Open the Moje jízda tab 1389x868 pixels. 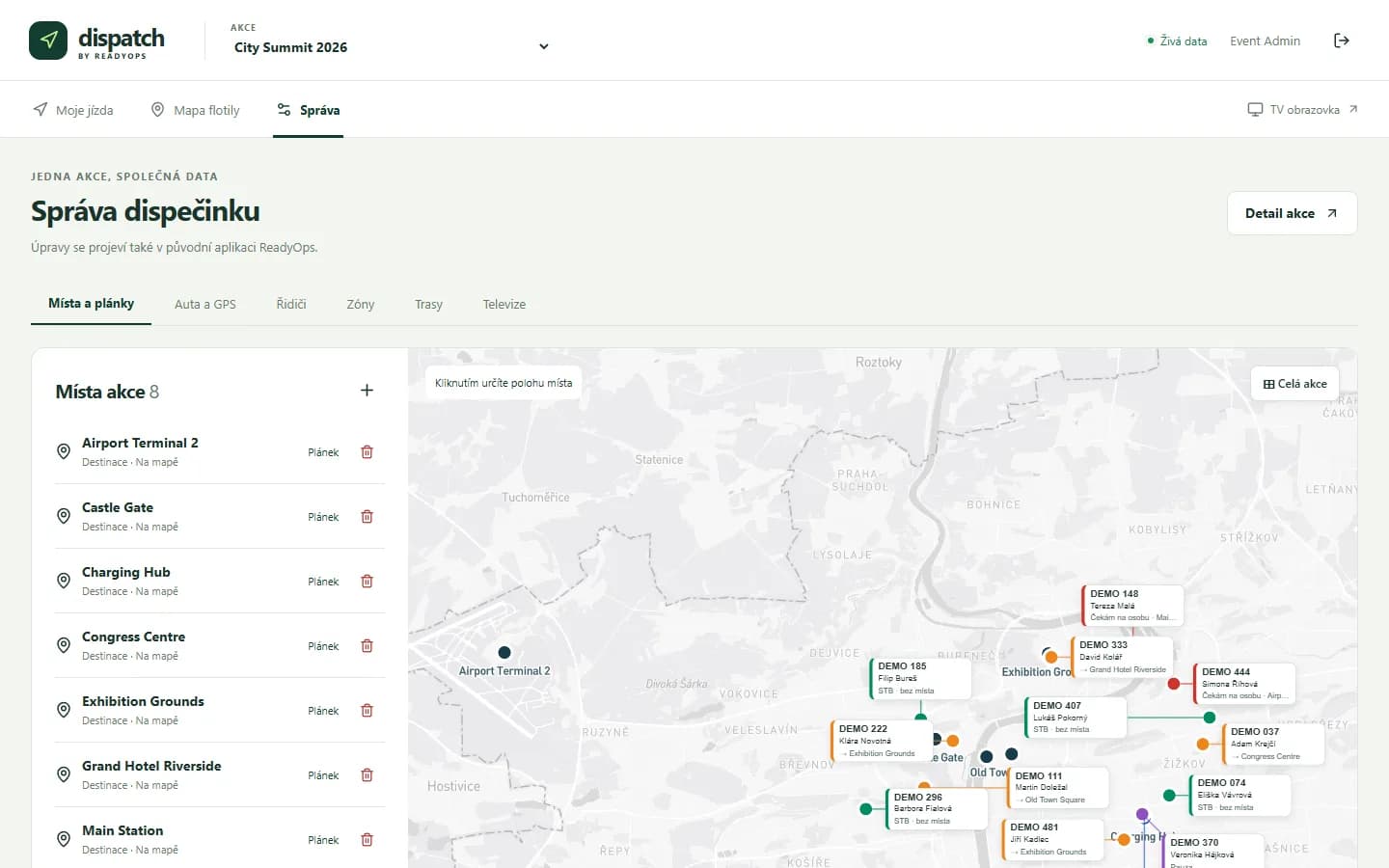click(x=73, y=110)
